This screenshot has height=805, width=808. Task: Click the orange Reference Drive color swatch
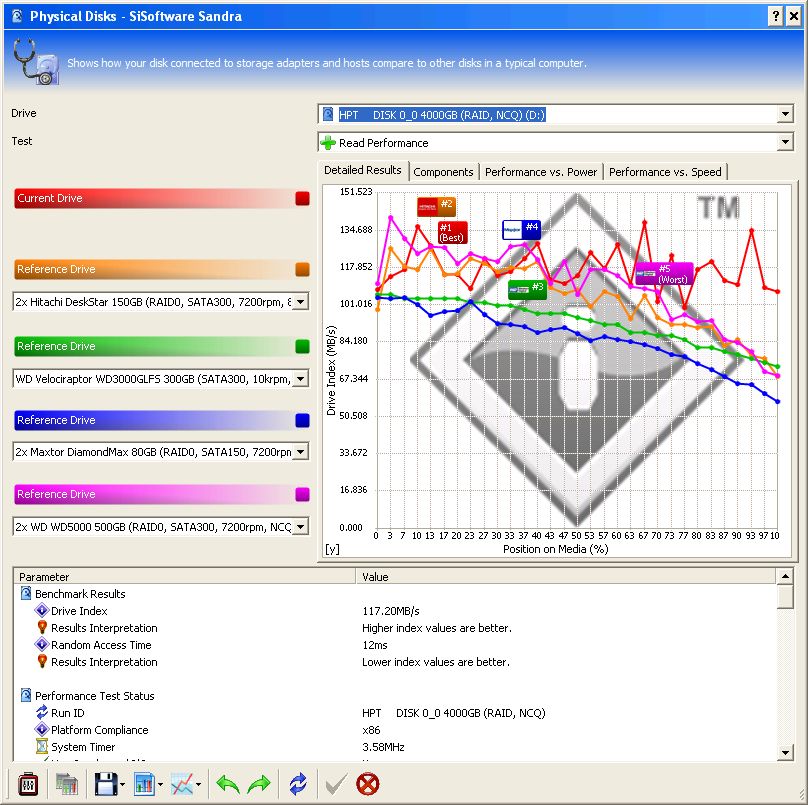tap(302, 269)
